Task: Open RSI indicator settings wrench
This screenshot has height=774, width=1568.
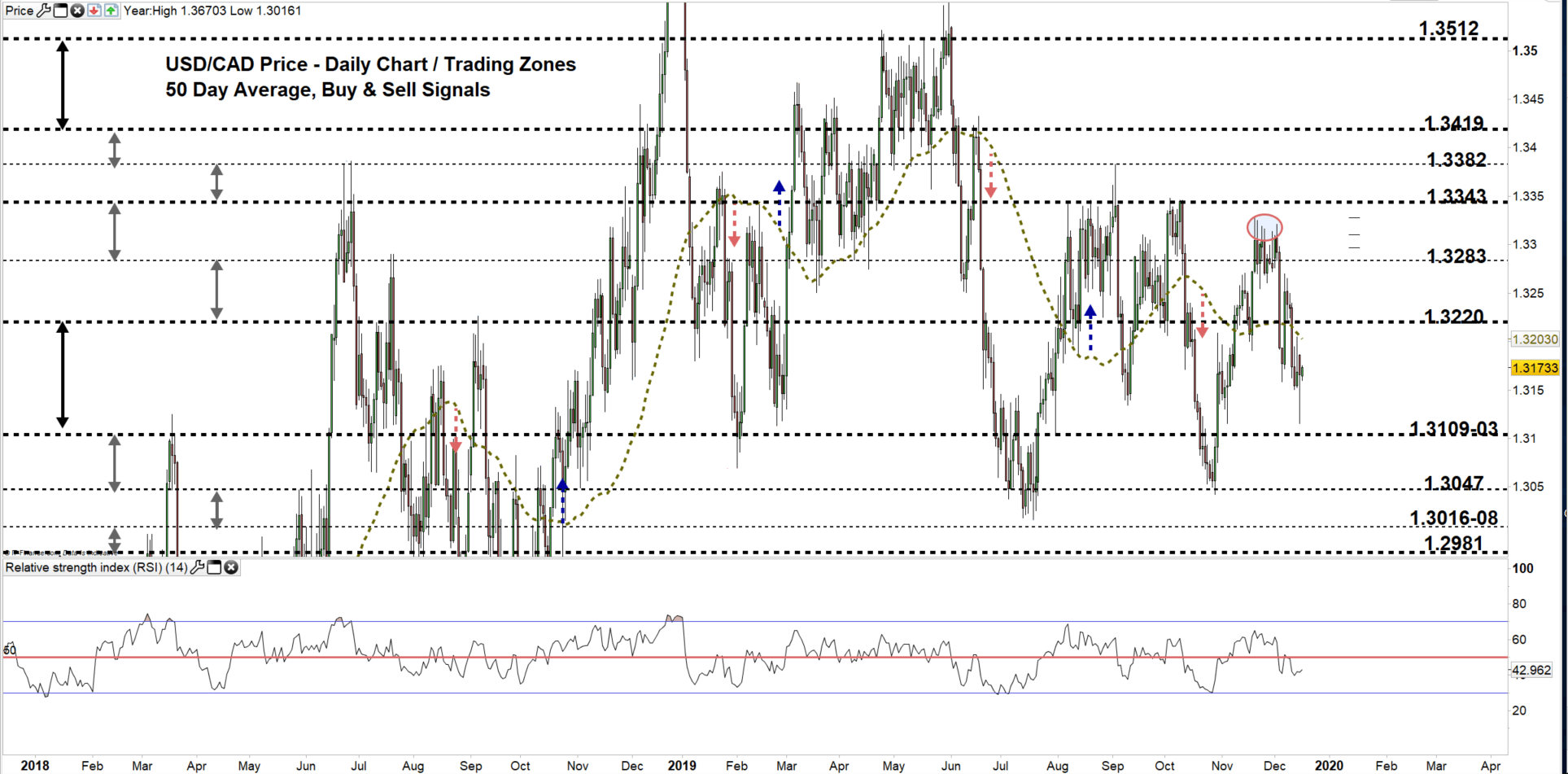Action: tap(197, 567)
